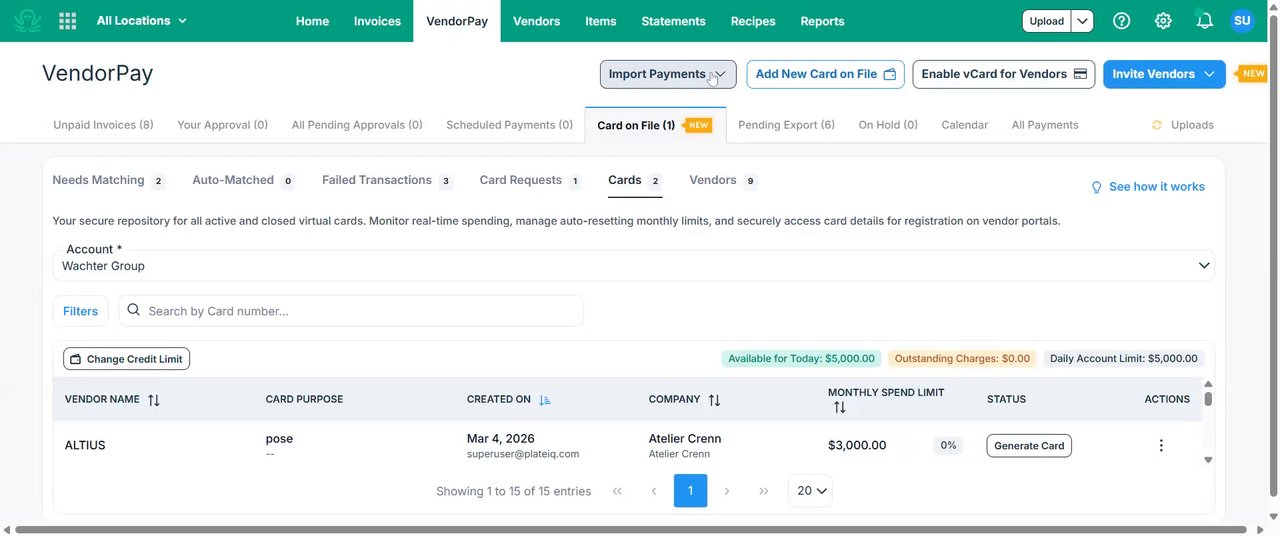Go to last page of entries
Screen dimensions: 1280x536
click(x=764, y=491)
